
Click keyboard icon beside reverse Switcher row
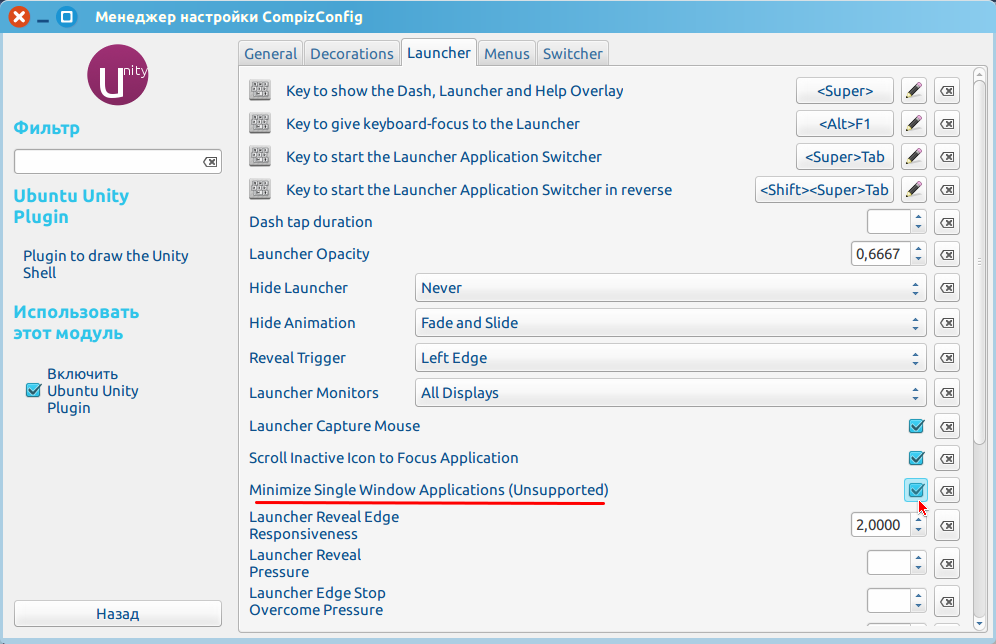(x=260, y=189)
